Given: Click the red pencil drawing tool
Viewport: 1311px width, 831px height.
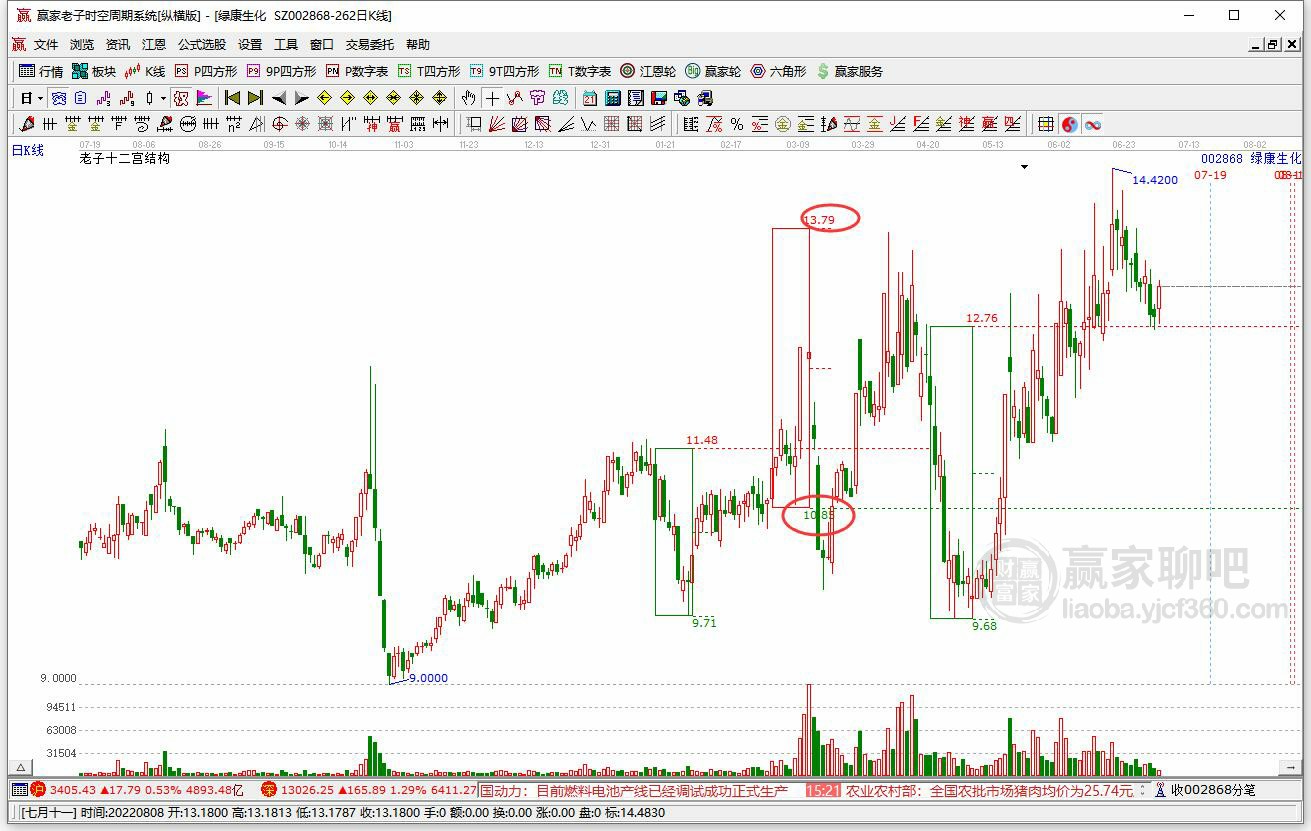Looking at the screenshot, I should pos(27,124).
